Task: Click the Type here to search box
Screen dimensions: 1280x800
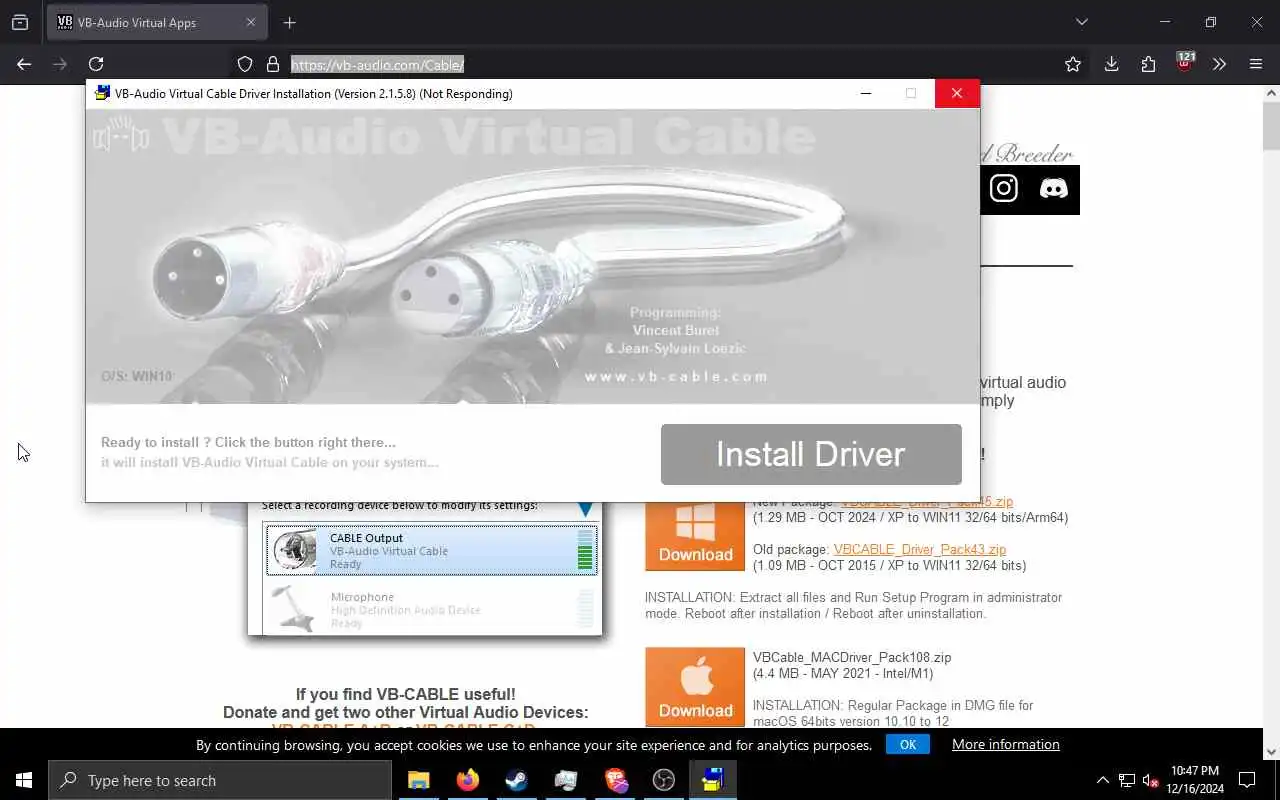Action: (x=220, y=780)
